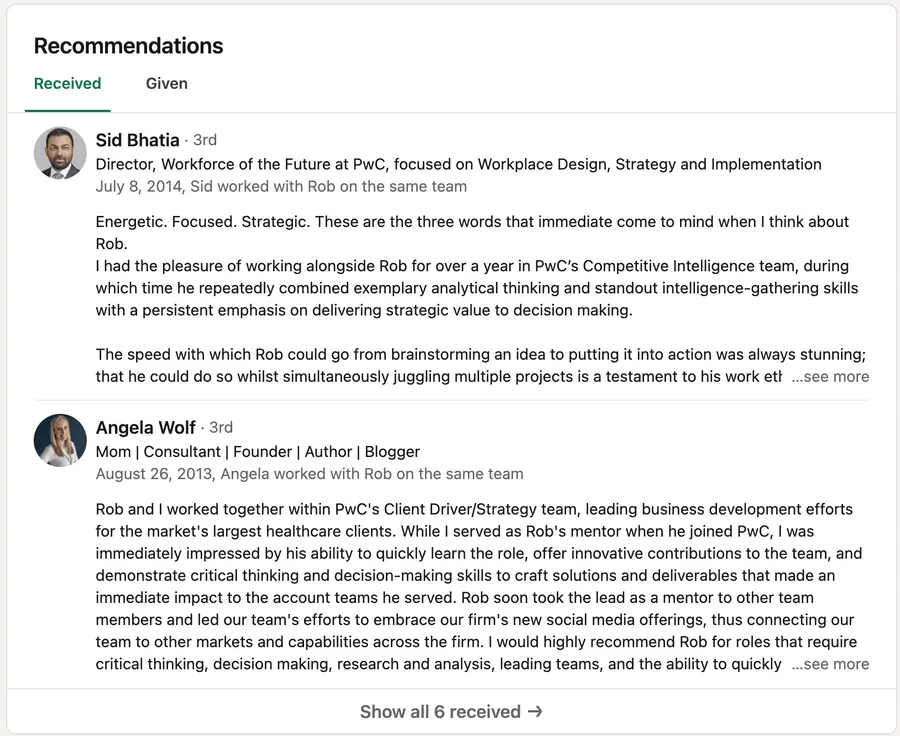Click Sid Bhatia's name link

pyautogui.click(x=137, y=140)
